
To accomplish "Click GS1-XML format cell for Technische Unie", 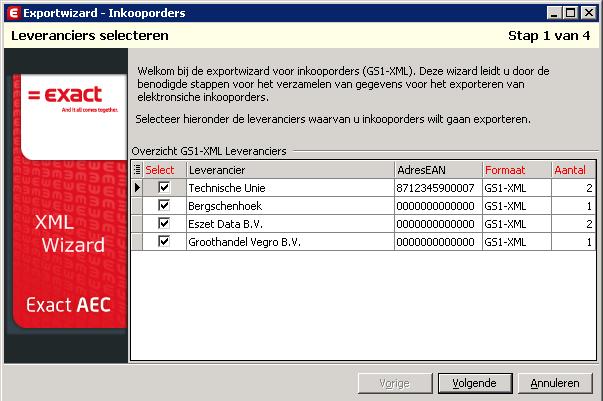I will 517,188.
